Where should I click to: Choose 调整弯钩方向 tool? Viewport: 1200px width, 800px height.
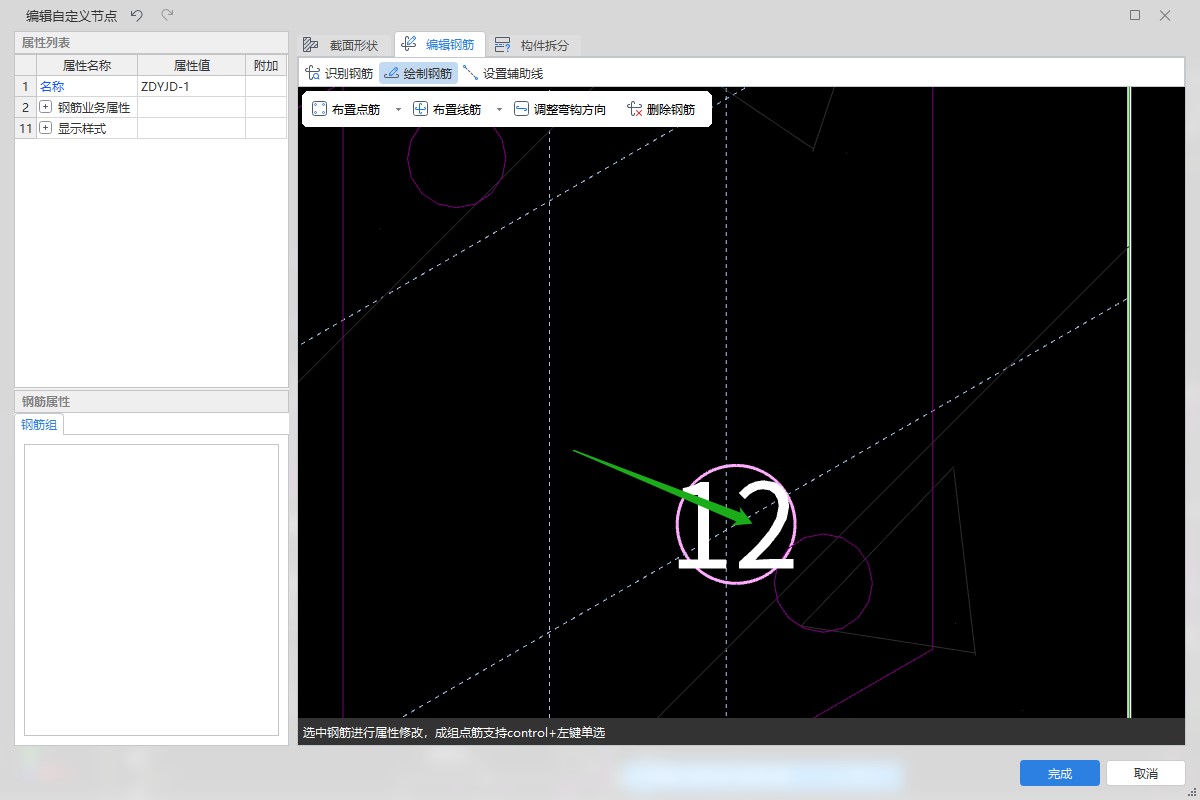[x=560, y=110]
